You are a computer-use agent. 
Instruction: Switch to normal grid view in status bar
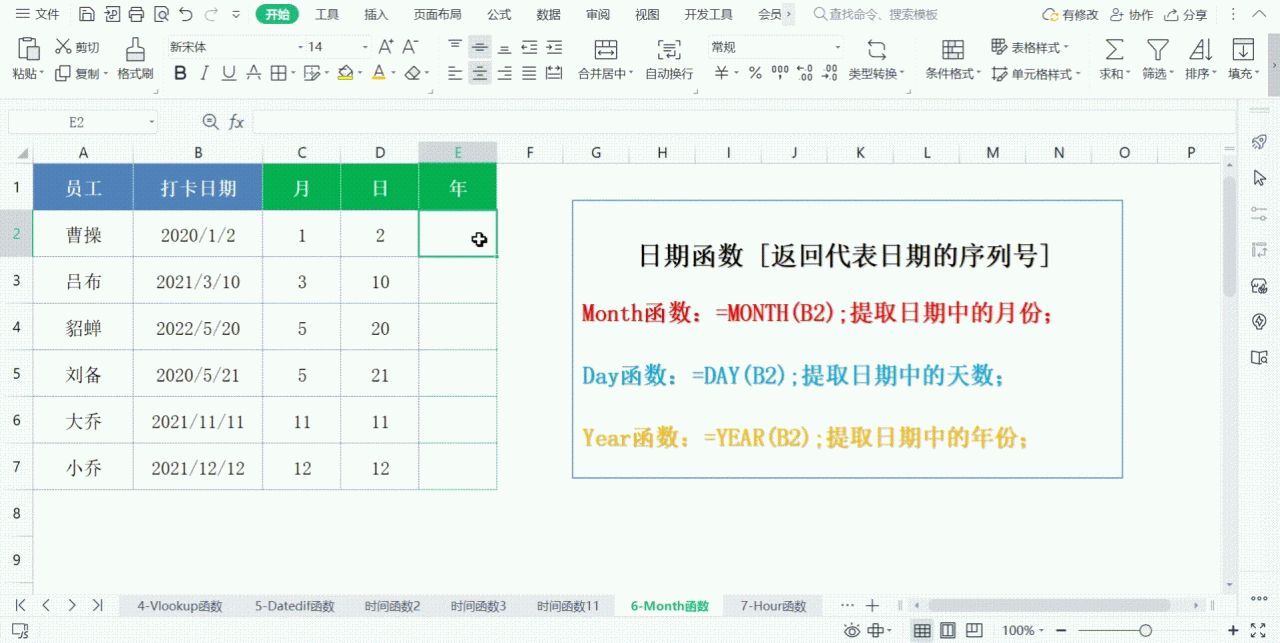point(922,631)
